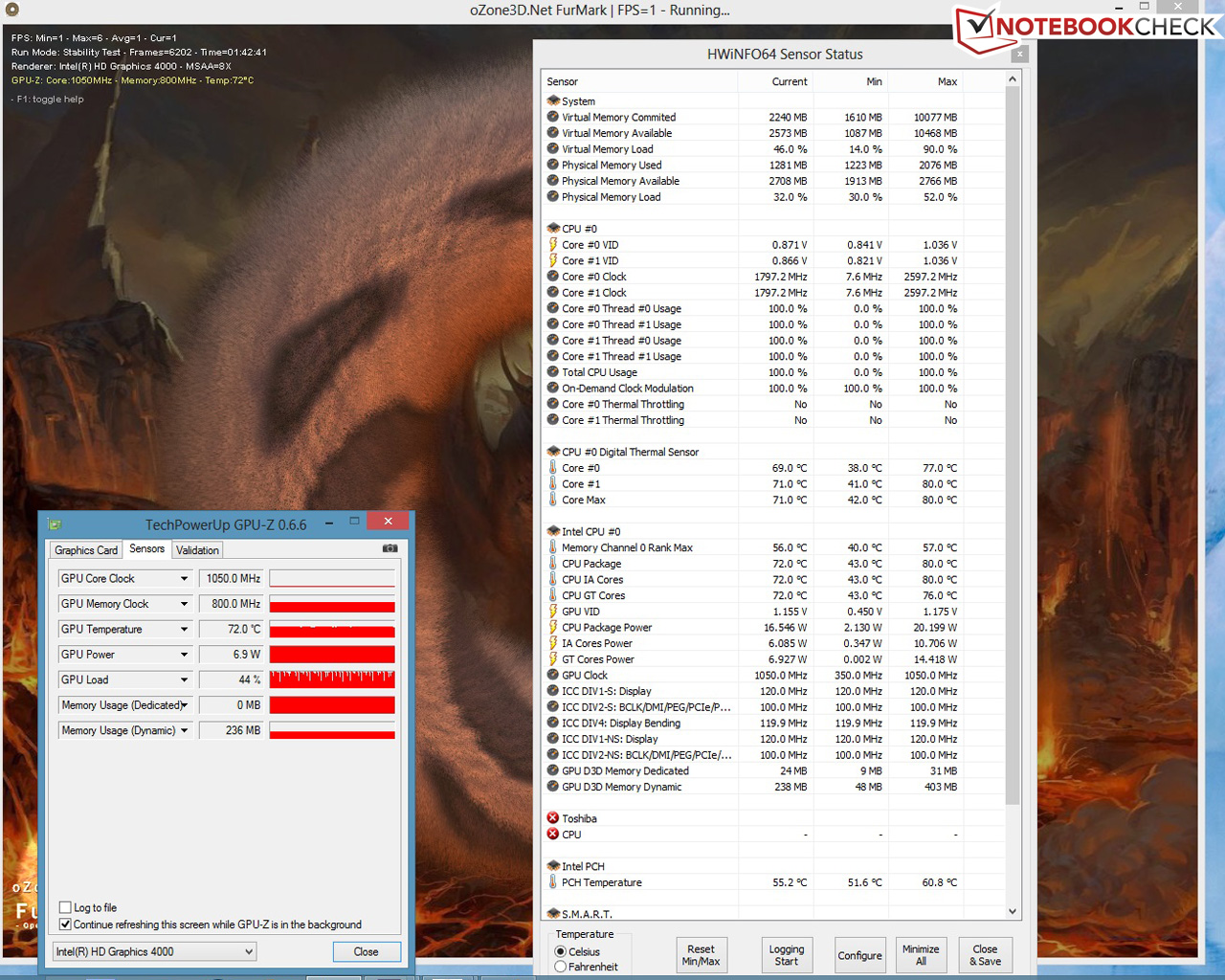The image size is (1225, 980).
Task: Open the GPU Load sensor dropdown
Action: (185, 680)
